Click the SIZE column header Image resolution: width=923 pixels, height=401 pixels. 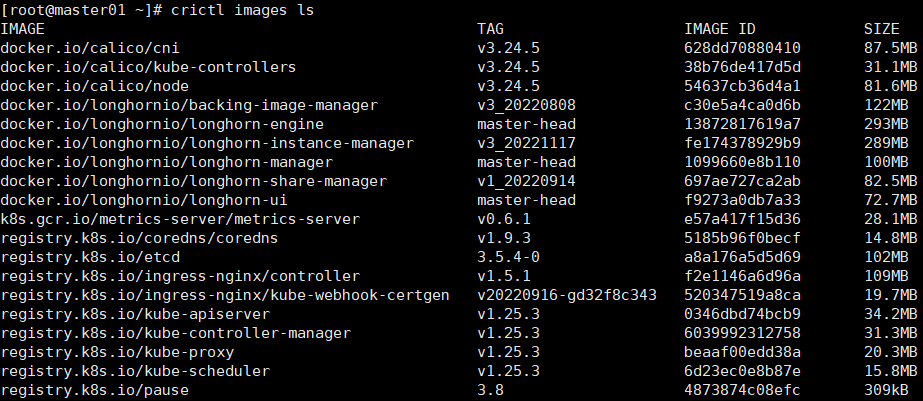[x=882, y=28]
